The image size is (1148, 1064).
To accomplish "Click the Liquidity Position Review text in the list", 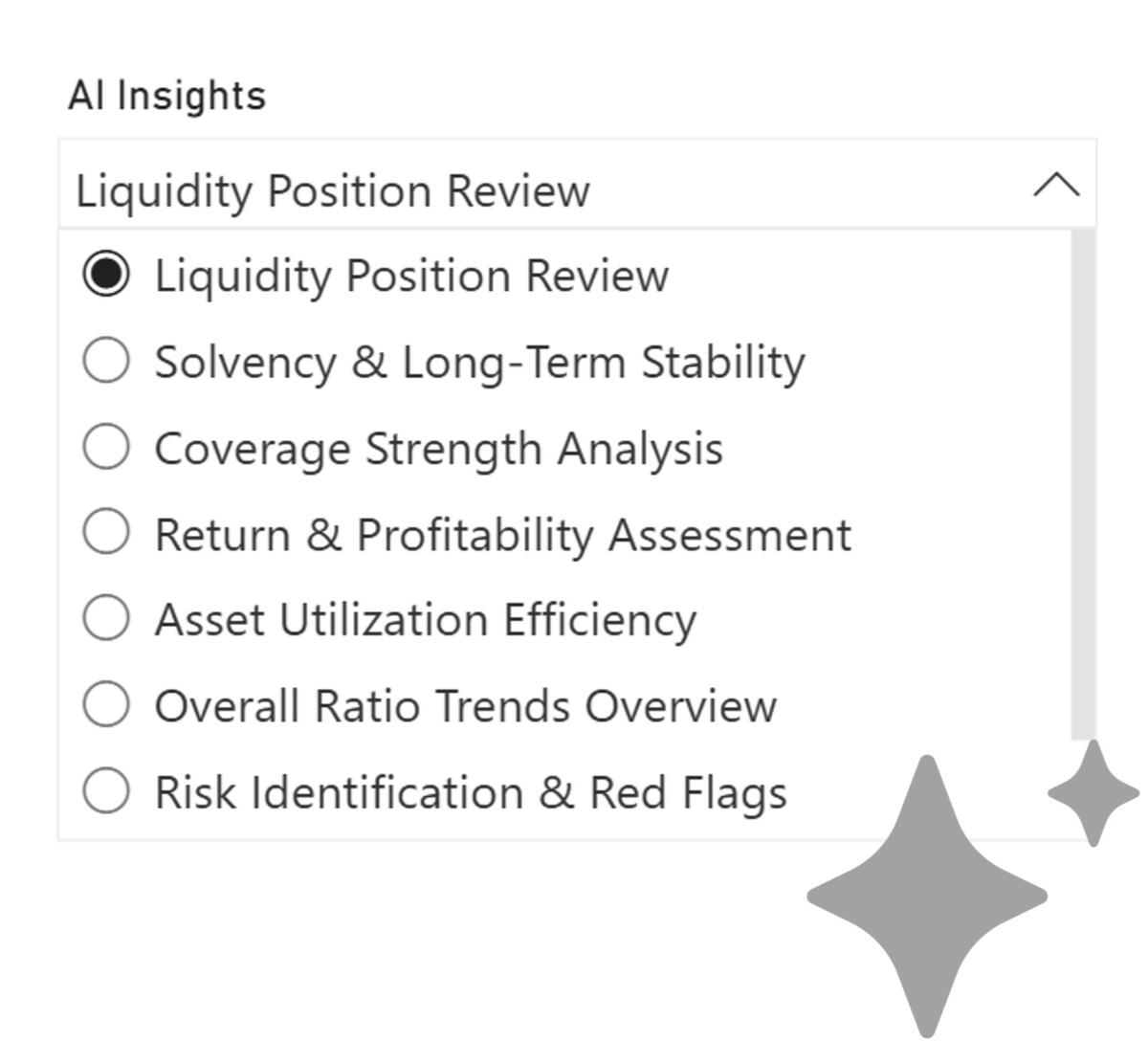I will click(411, 277).
